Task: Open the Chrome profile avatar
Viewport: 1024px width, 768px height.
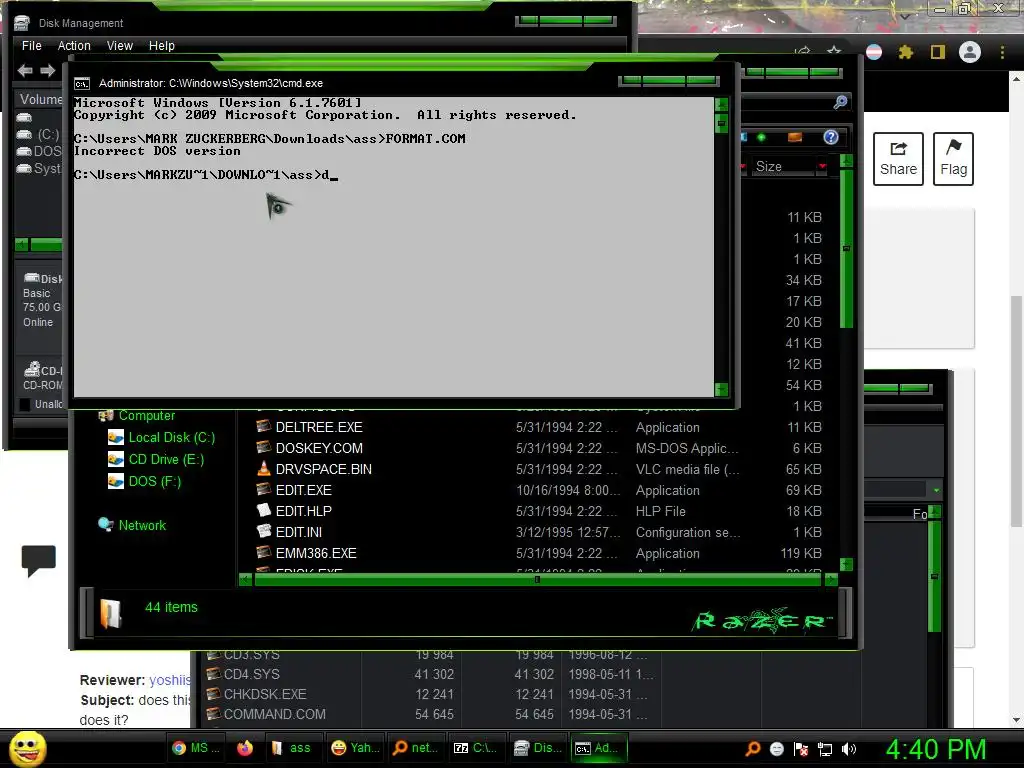Action: coord(970,52)
